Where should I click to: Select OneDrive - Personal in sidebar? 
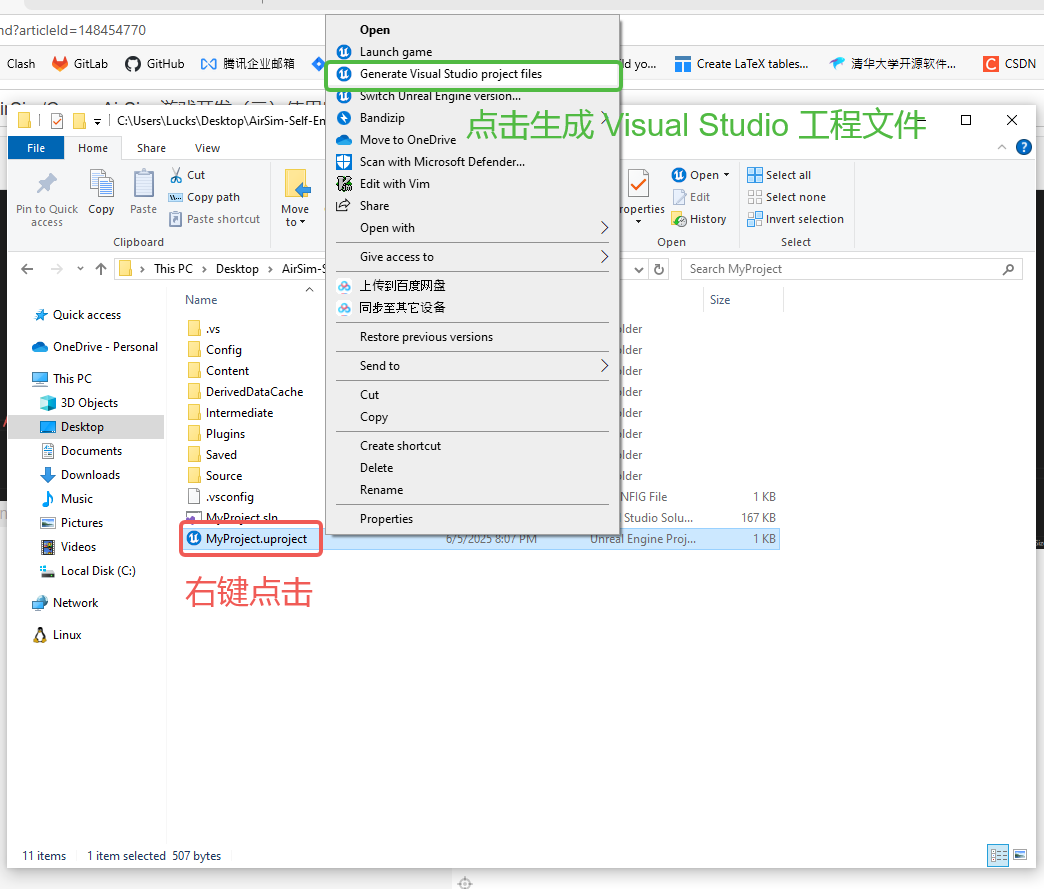[x=105, y=347]
